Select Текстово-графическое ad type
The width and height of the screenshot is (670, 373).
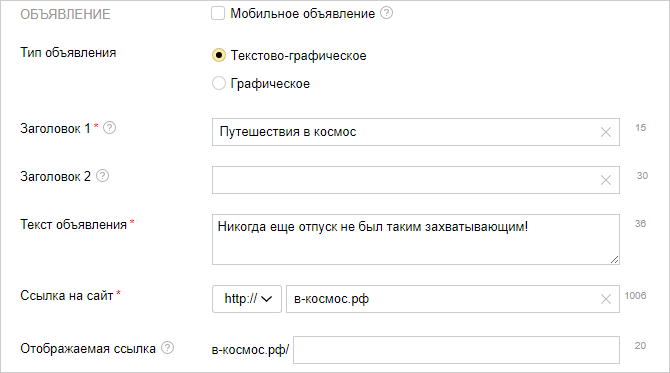[219, 55]
